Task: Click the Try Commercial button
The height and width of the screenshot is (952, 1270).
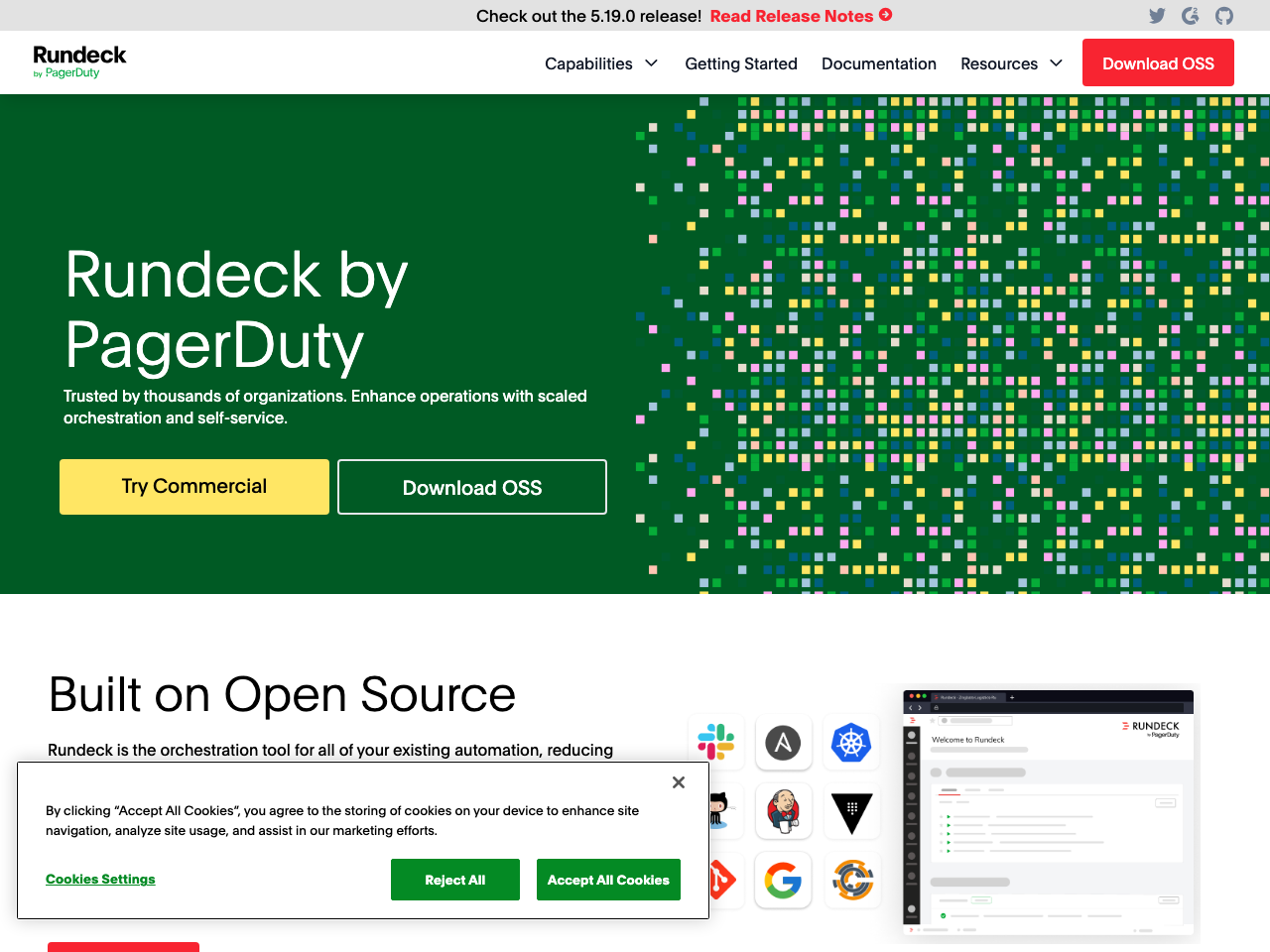Action: 193,486
